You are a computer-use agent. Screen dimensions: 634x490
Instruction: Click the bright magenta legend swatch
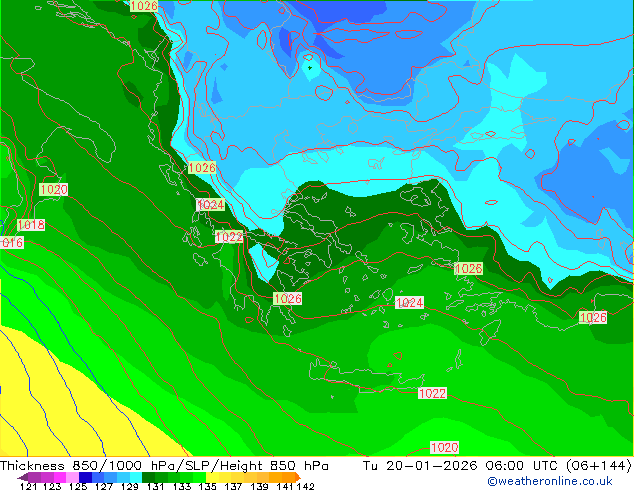pos(60,477)
